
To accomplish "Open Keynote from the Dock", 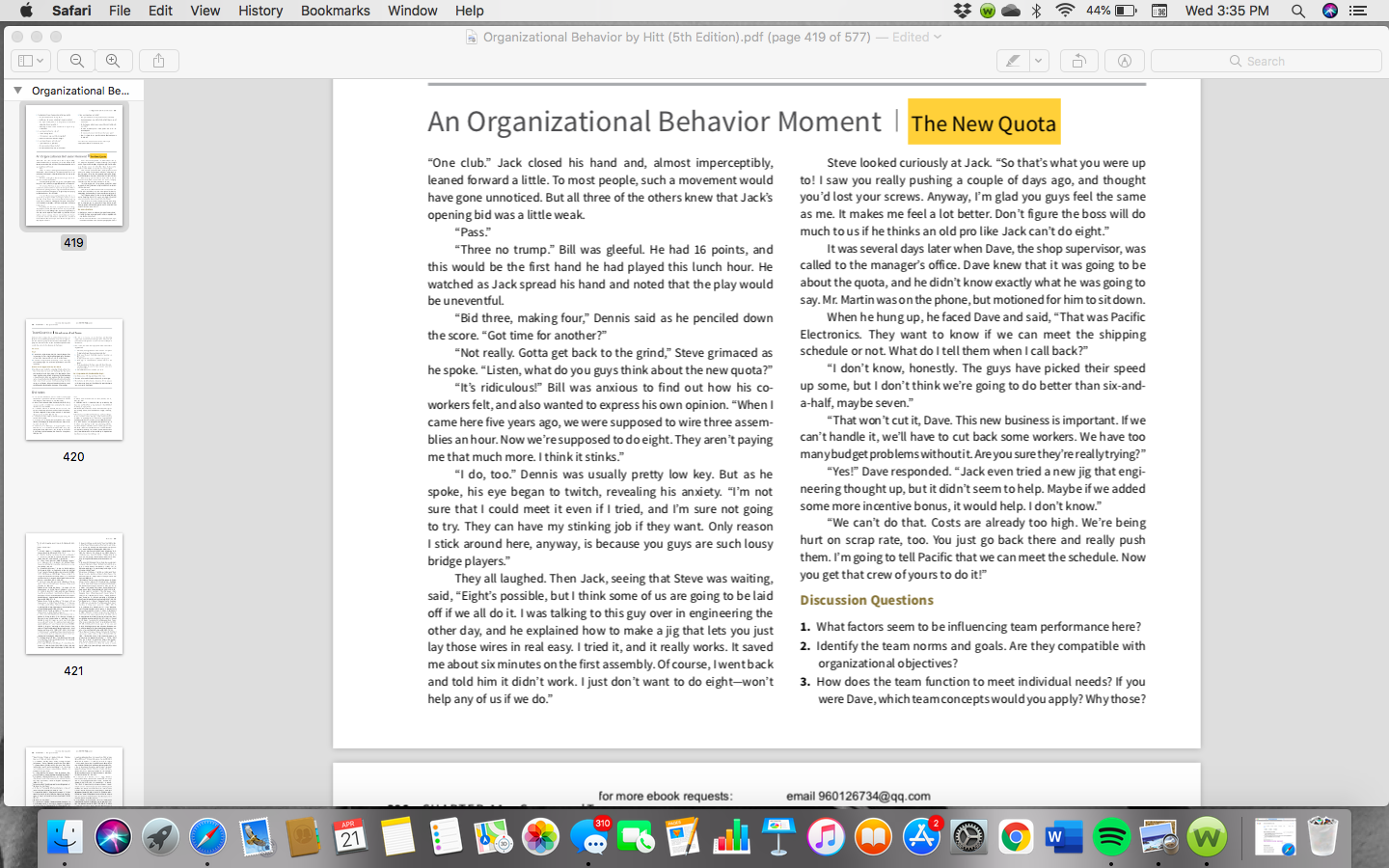I will tap(778, 836).
